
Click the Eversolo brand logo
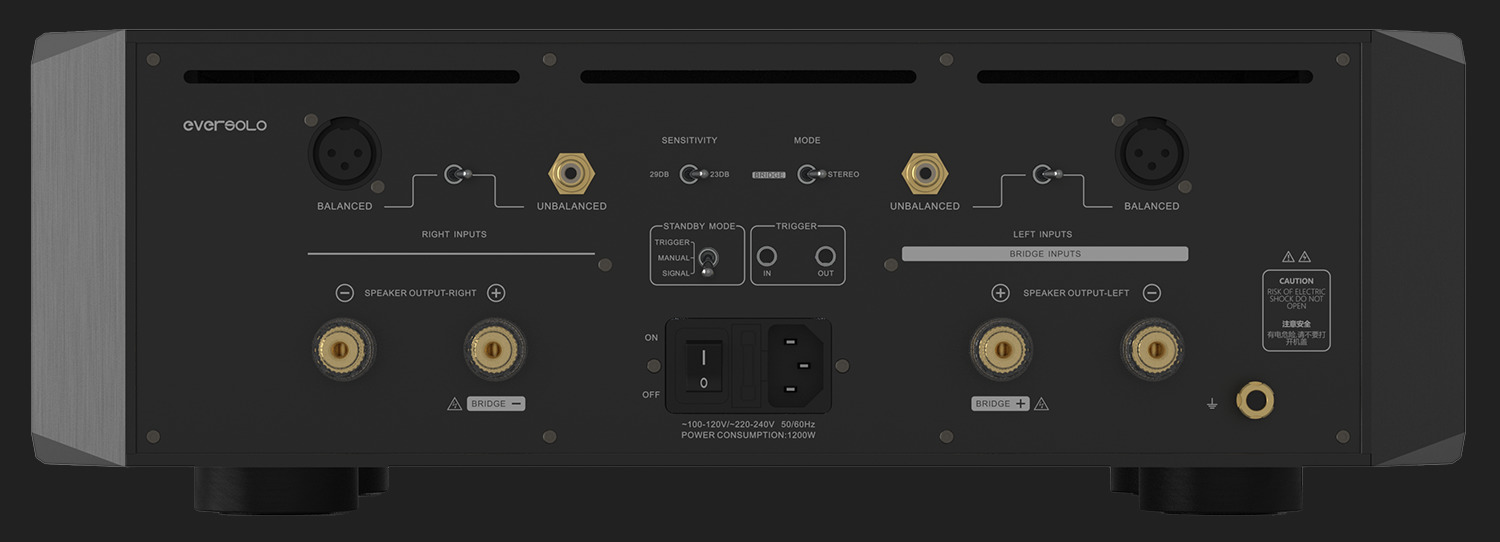click(x=225, y=125)
